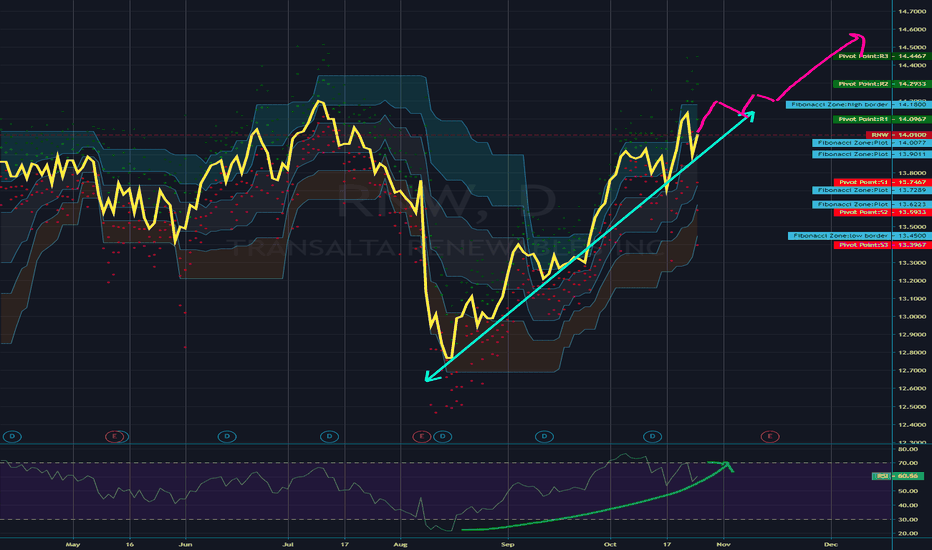Click the Pivot Point:S1 red label
This screenshot has height=550, width=932.
(882, 182)
